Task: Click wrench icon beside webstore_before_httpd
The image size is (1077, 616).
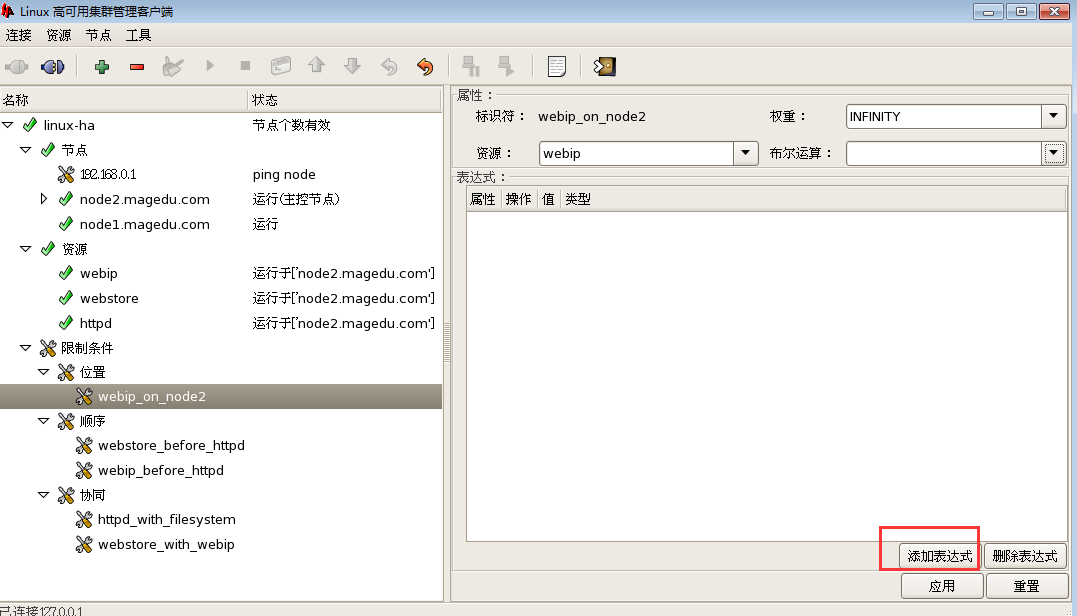Action: pos(84,446)
